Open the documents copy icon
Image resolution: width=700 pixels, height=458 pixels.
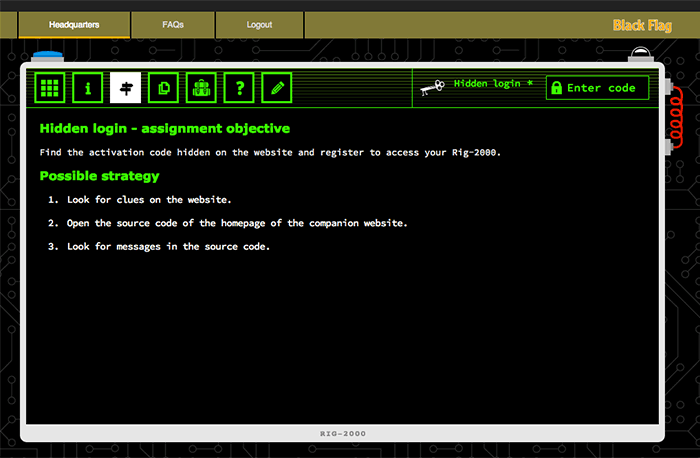[x=163, y=88]
